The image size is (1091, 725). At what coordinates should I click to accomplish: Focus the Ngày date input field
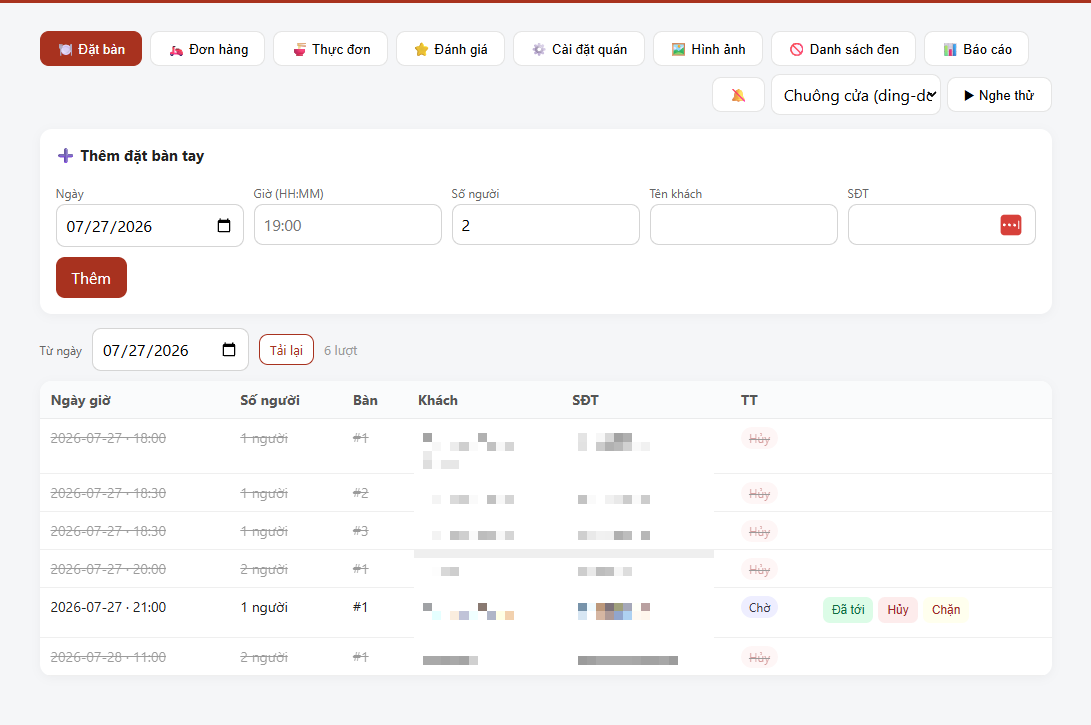tap(150, 225)
